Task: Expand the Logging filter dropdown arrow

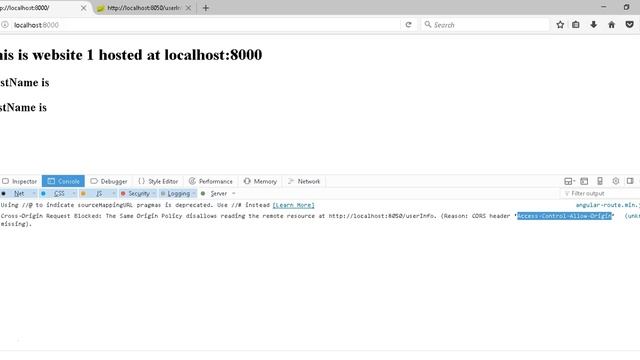Action: (194, 193)
